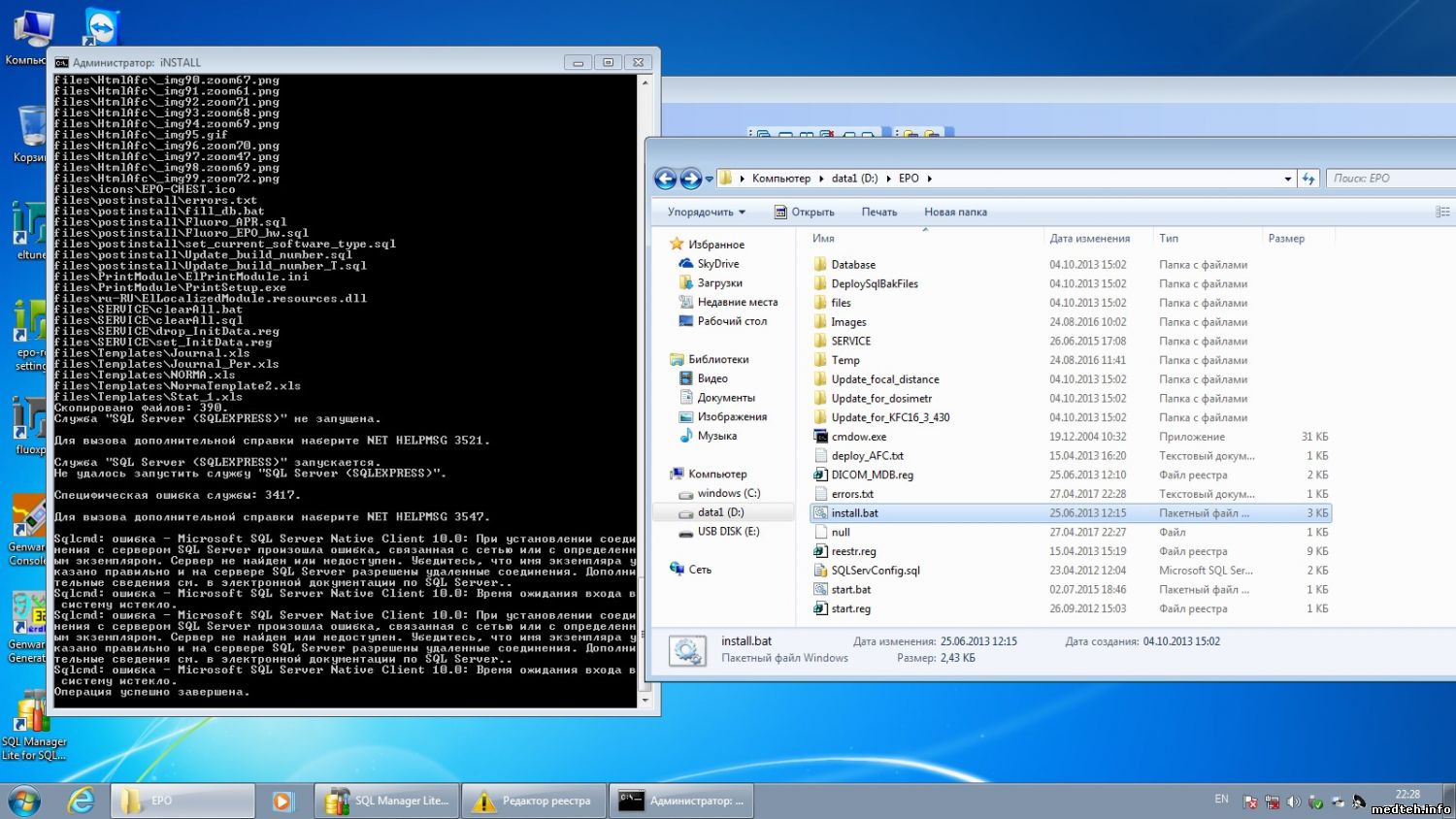Switch to Редактор реестра taskbar window

(x=534, y=801)
